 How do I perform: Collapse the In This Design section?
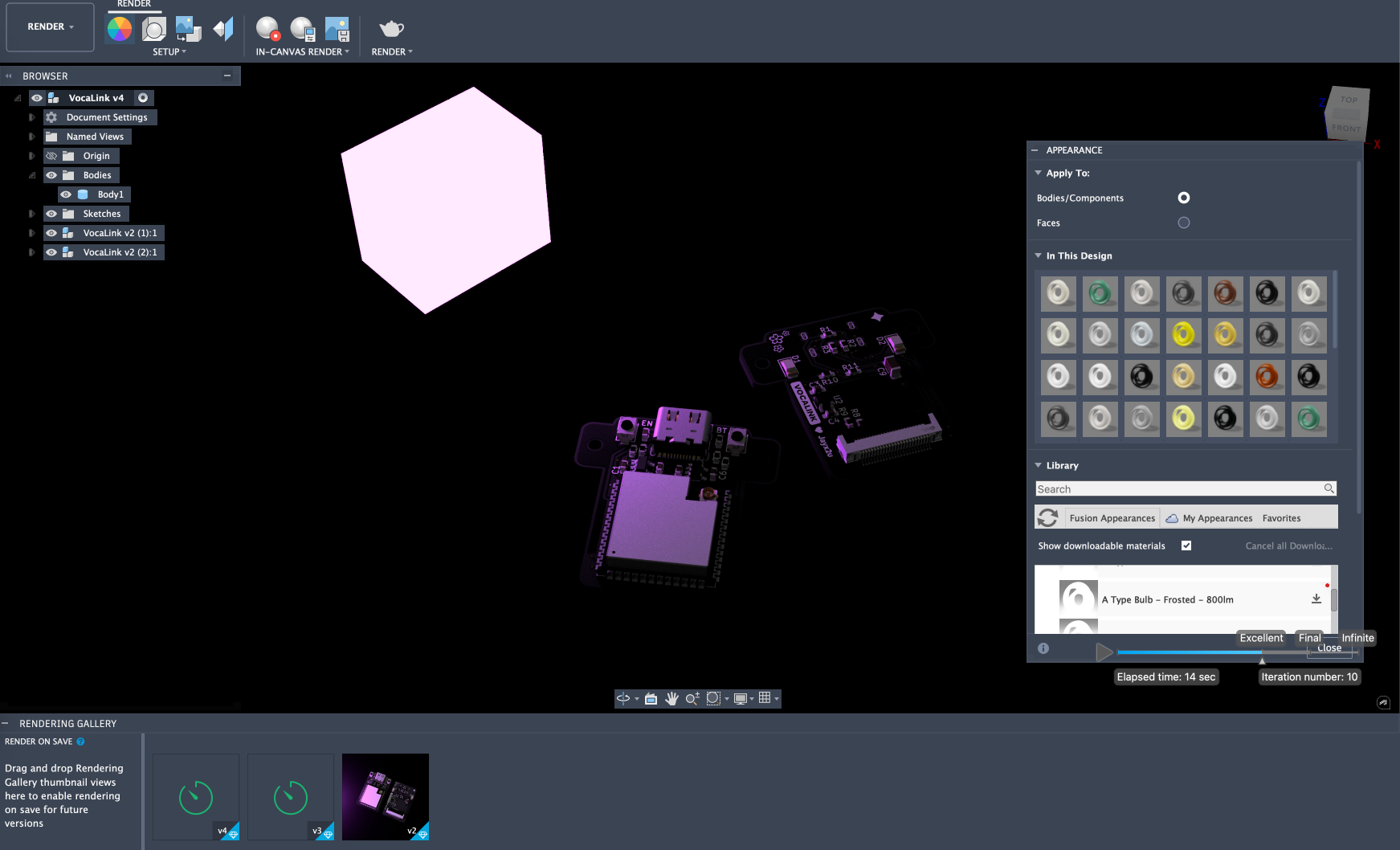(x=1039, y=255)
